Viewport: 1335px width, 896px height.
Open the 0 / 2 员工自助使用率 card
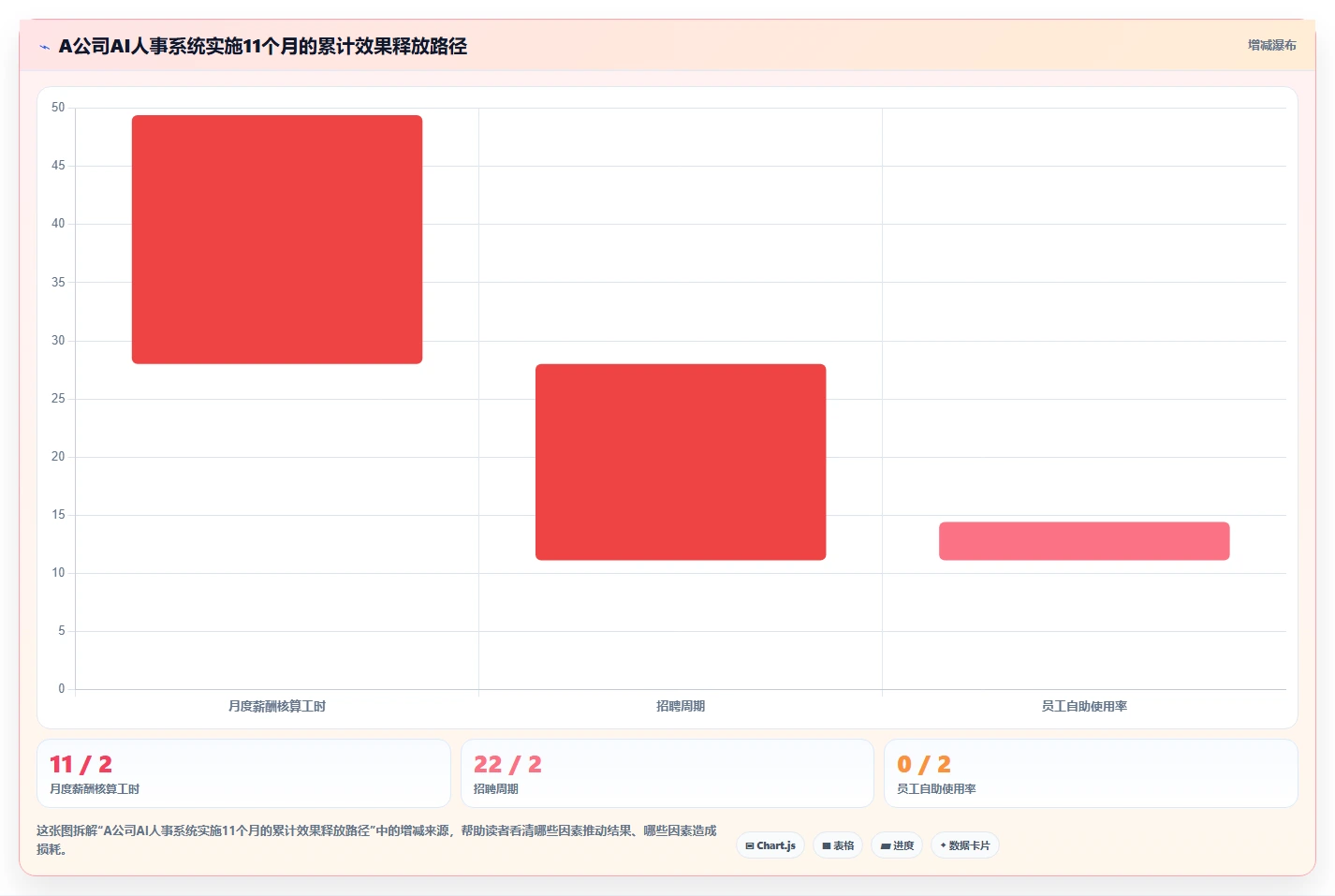(x=1091, y=773)
